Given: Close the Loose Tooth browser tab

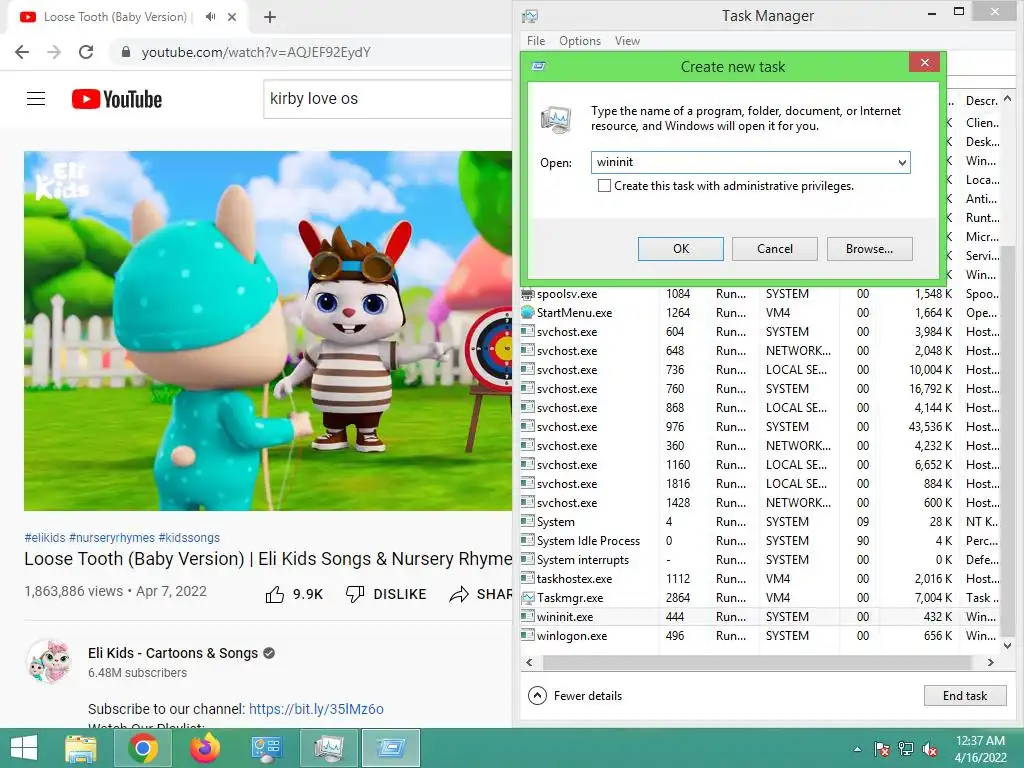Looking at the screenshot, I should tap(232, 17).
